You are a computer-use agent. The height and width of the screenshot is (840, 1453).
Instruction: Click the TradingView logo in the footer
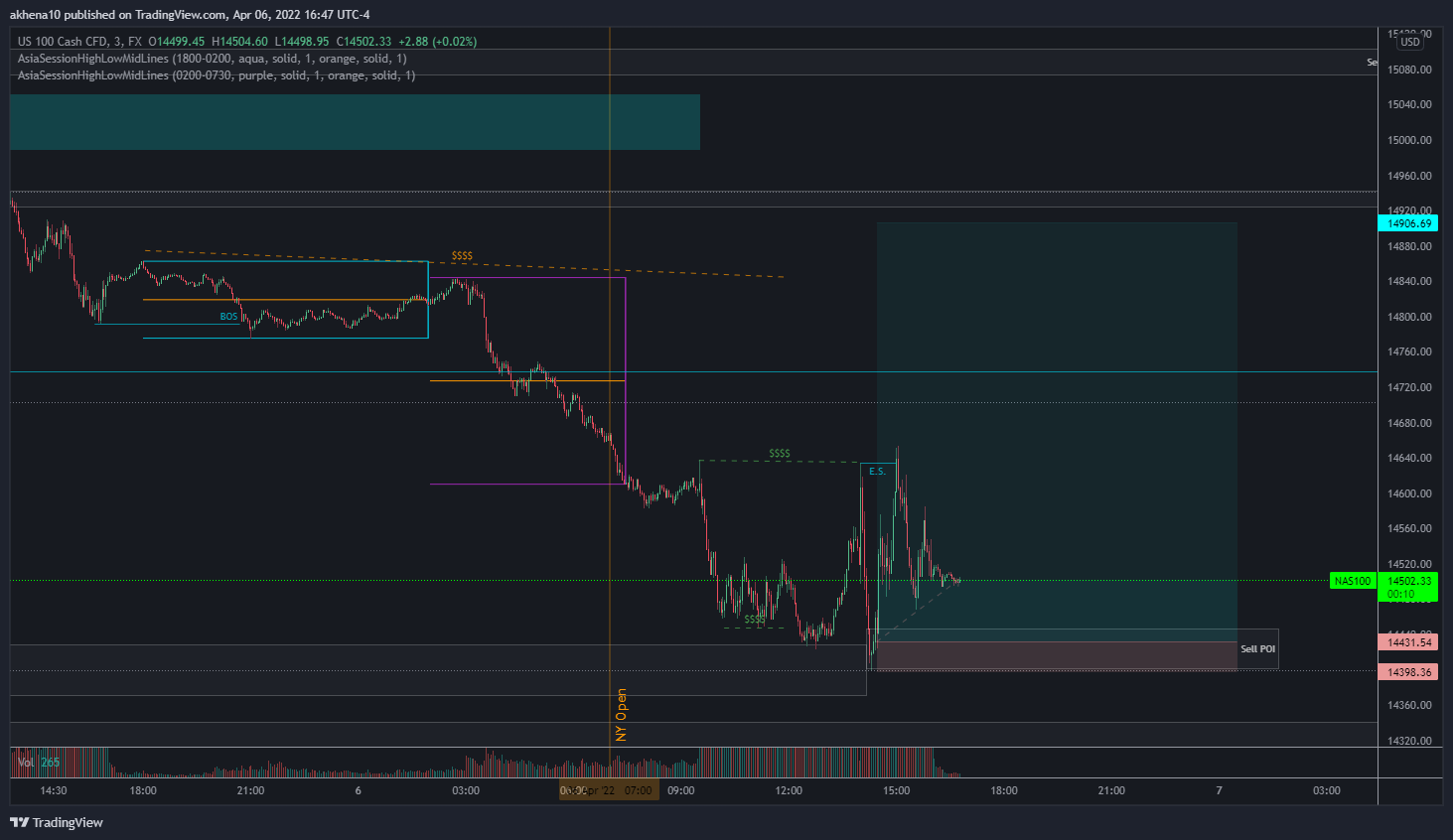click(x=57, y=822)
